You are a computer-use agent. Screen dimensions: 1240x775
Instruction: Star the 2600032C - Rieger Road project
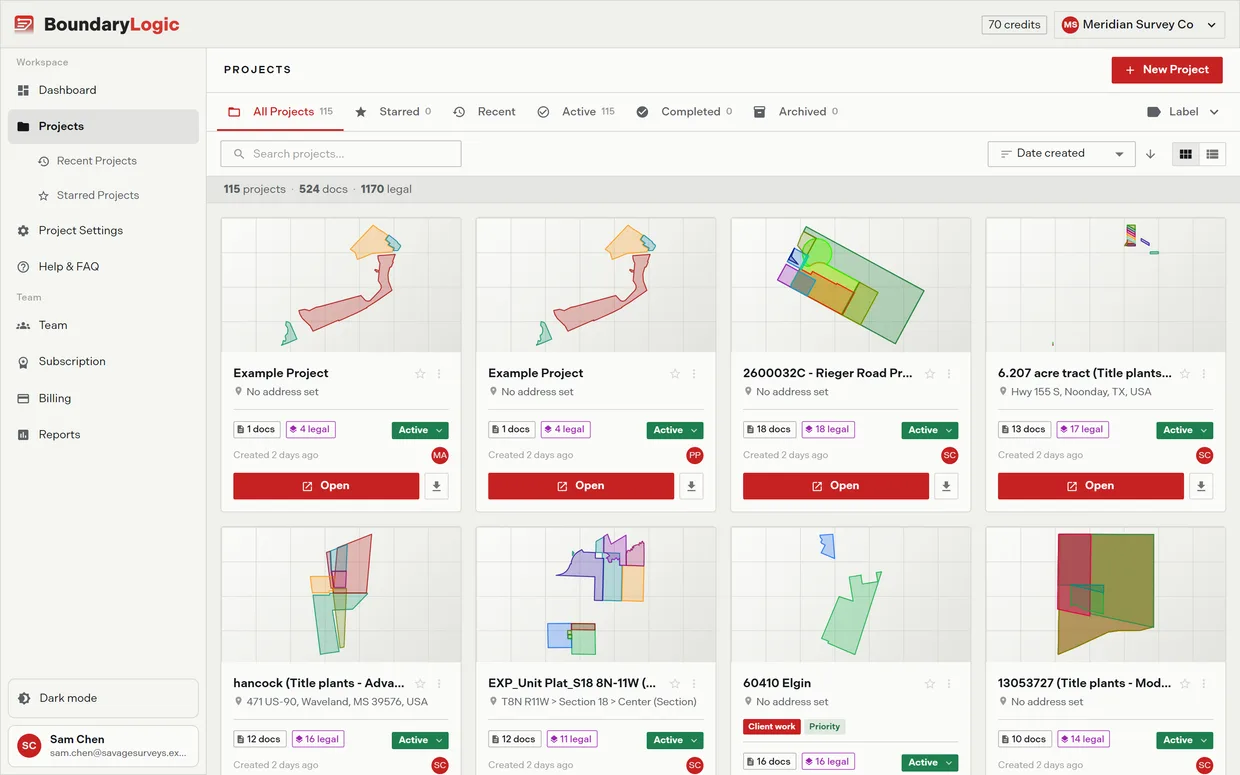[930, 374]
